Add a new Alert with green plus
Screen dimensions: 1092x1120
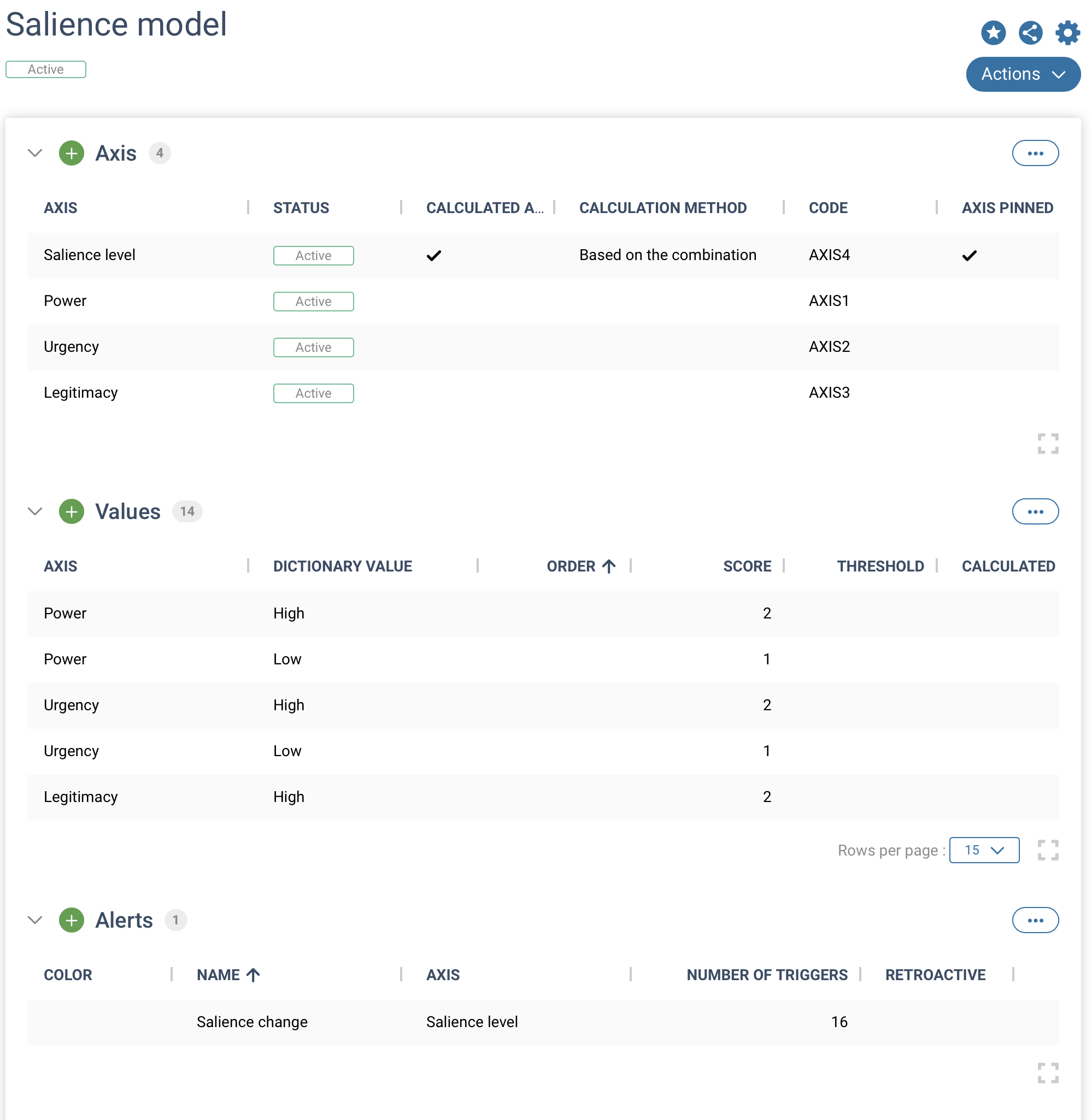tap(72, 920)
